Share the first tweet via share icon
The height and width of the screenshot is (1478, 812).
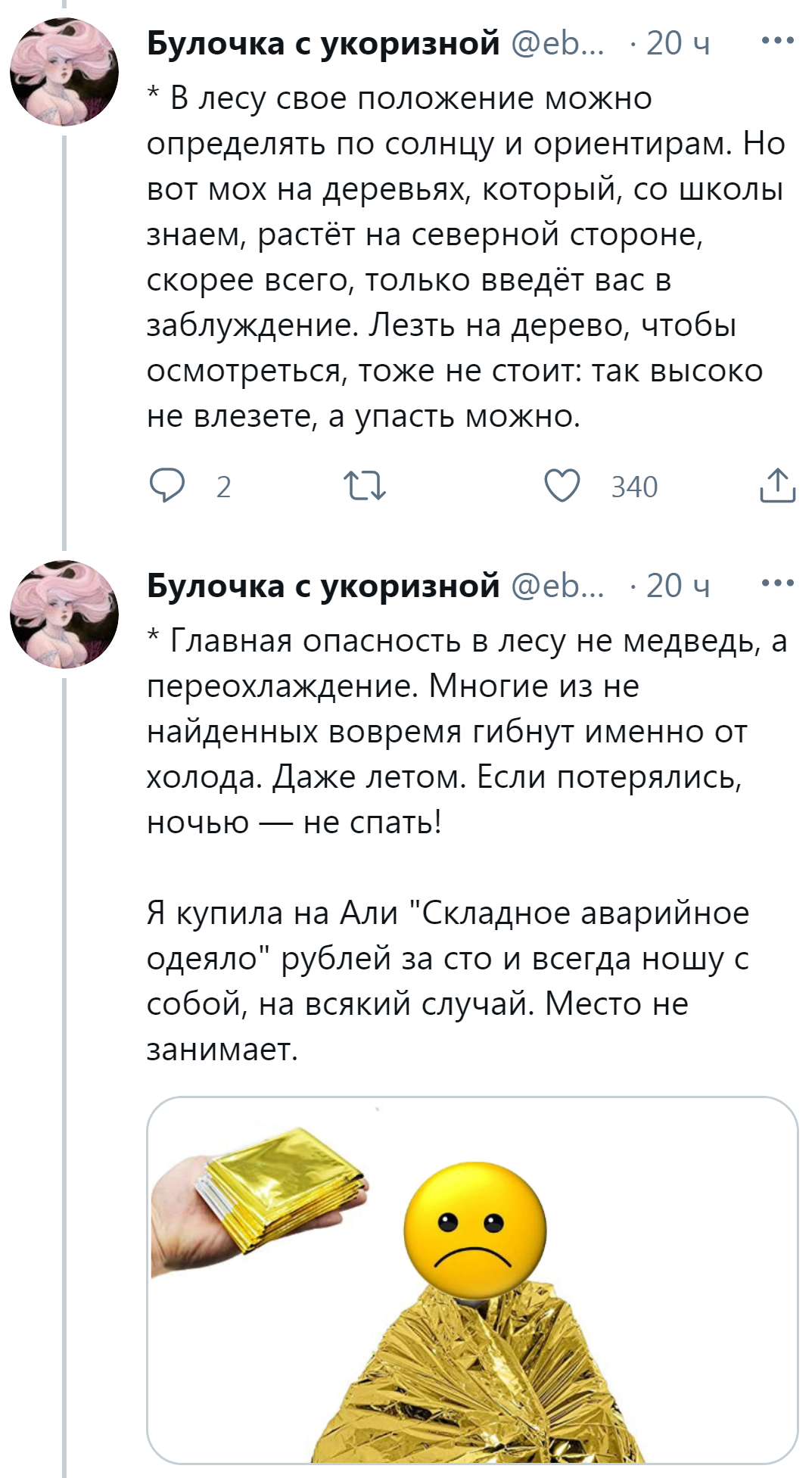point(777,486)
